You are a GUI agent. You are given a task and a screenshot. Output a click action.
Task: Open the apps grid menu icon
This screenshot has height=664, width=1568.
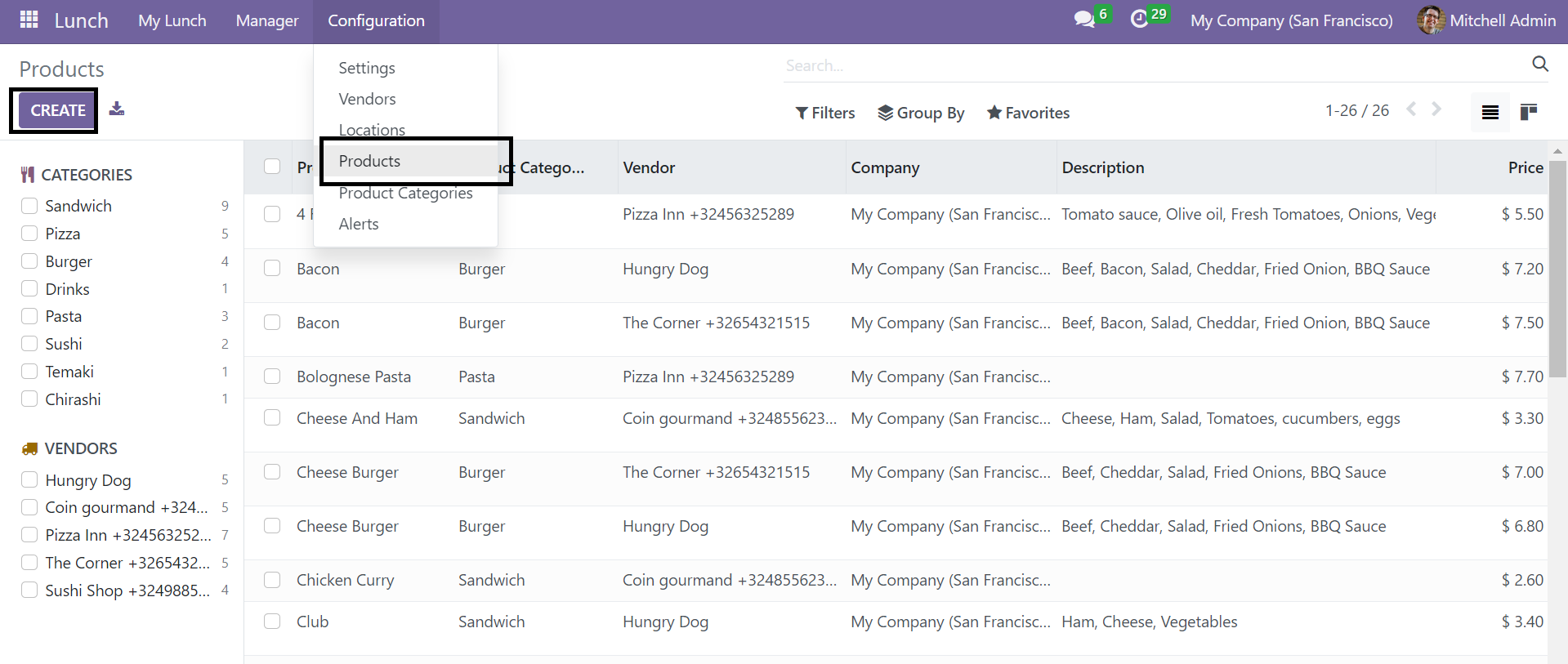coord(29,20)
